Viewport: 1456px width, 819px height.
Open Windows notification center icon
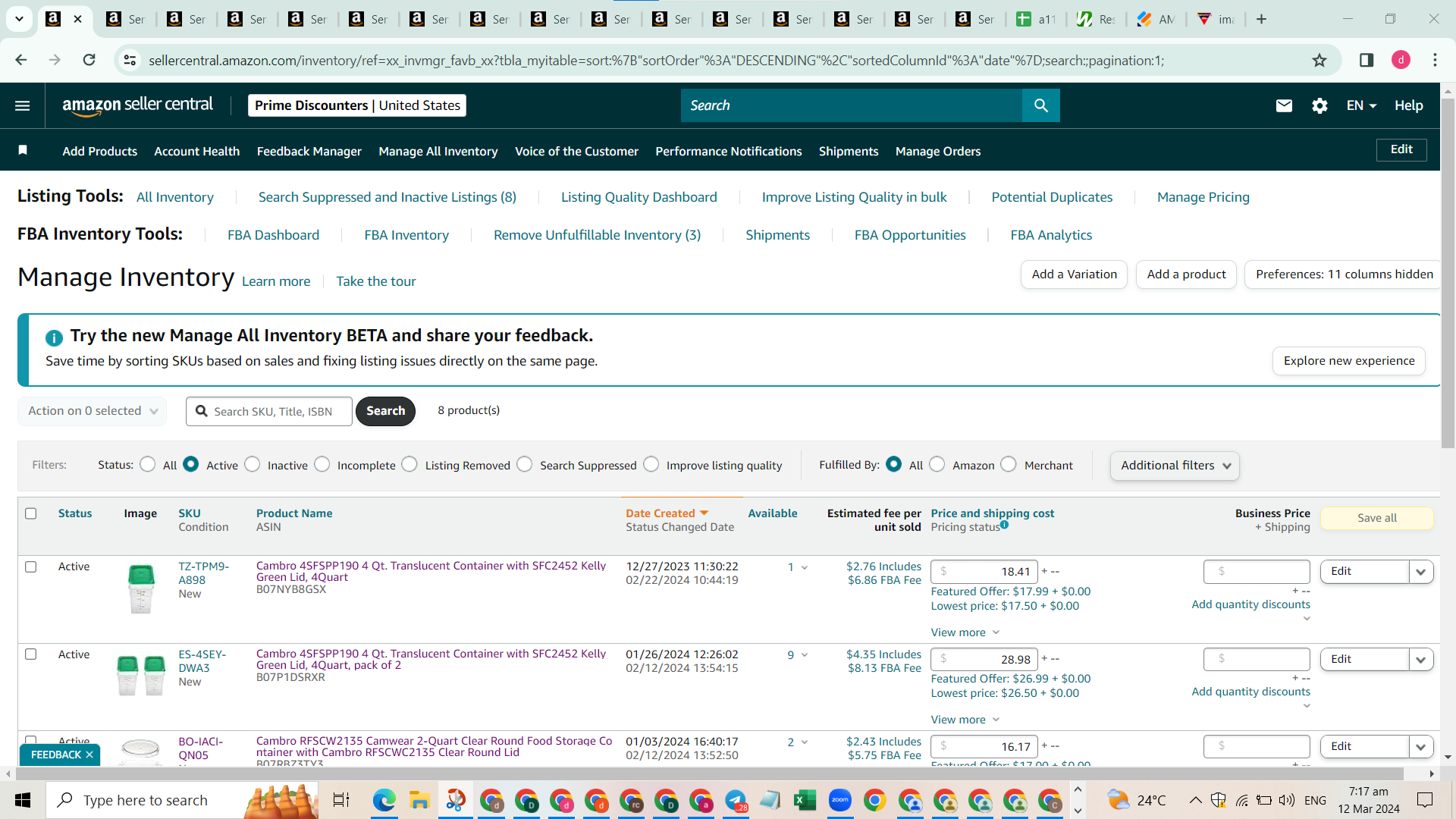point(1425,800)
